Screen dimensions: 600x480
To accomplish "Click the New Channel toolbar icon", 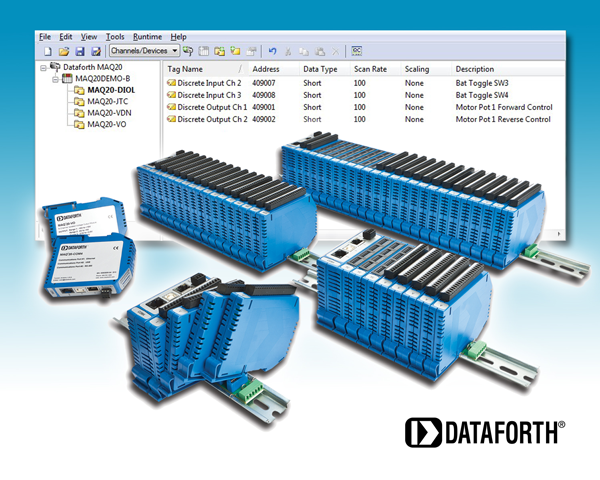I will pos(188,51).
